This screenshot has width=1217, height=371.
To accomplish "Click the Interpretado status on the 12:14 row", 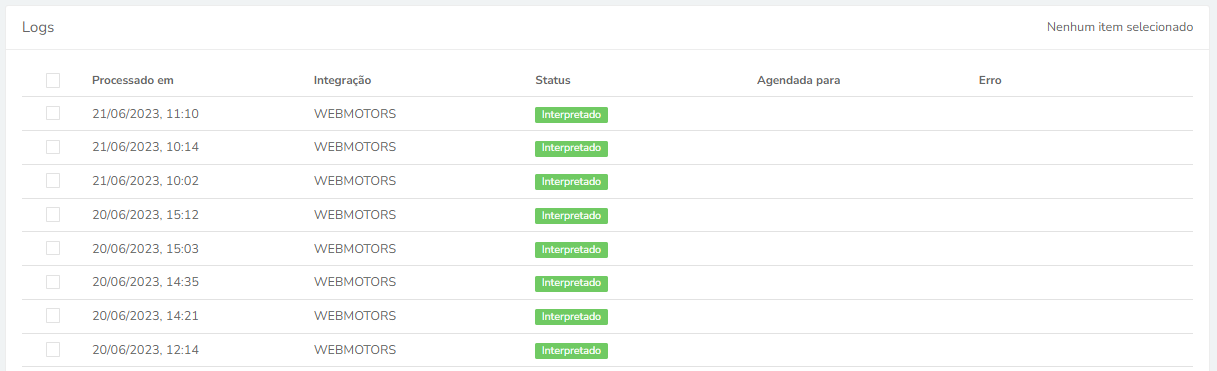I will click(571, 351).
